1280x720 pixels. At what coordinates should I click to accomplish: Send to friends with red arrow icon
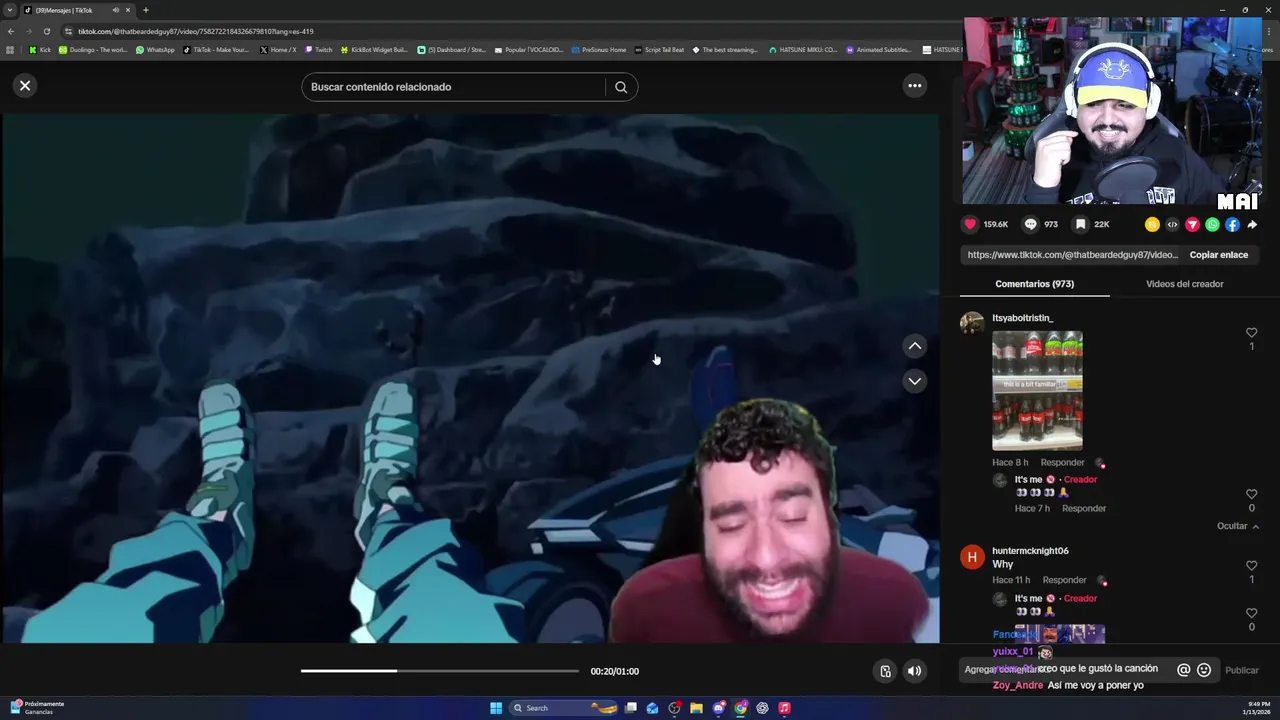point(1192,225)
